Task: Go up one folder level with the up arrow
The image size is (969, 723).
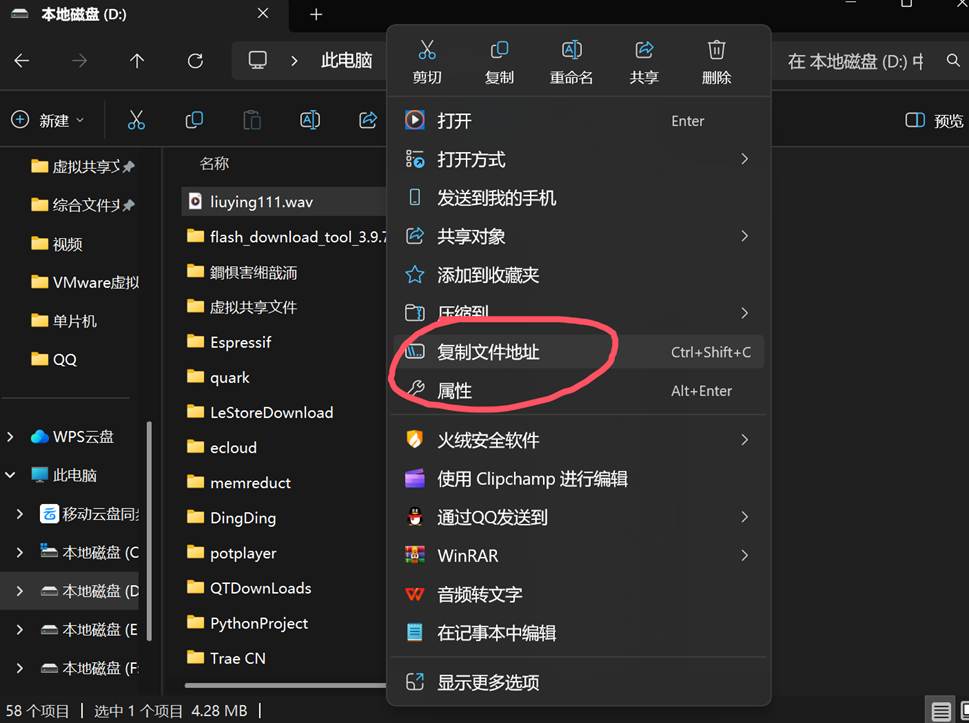Action: 137,61
